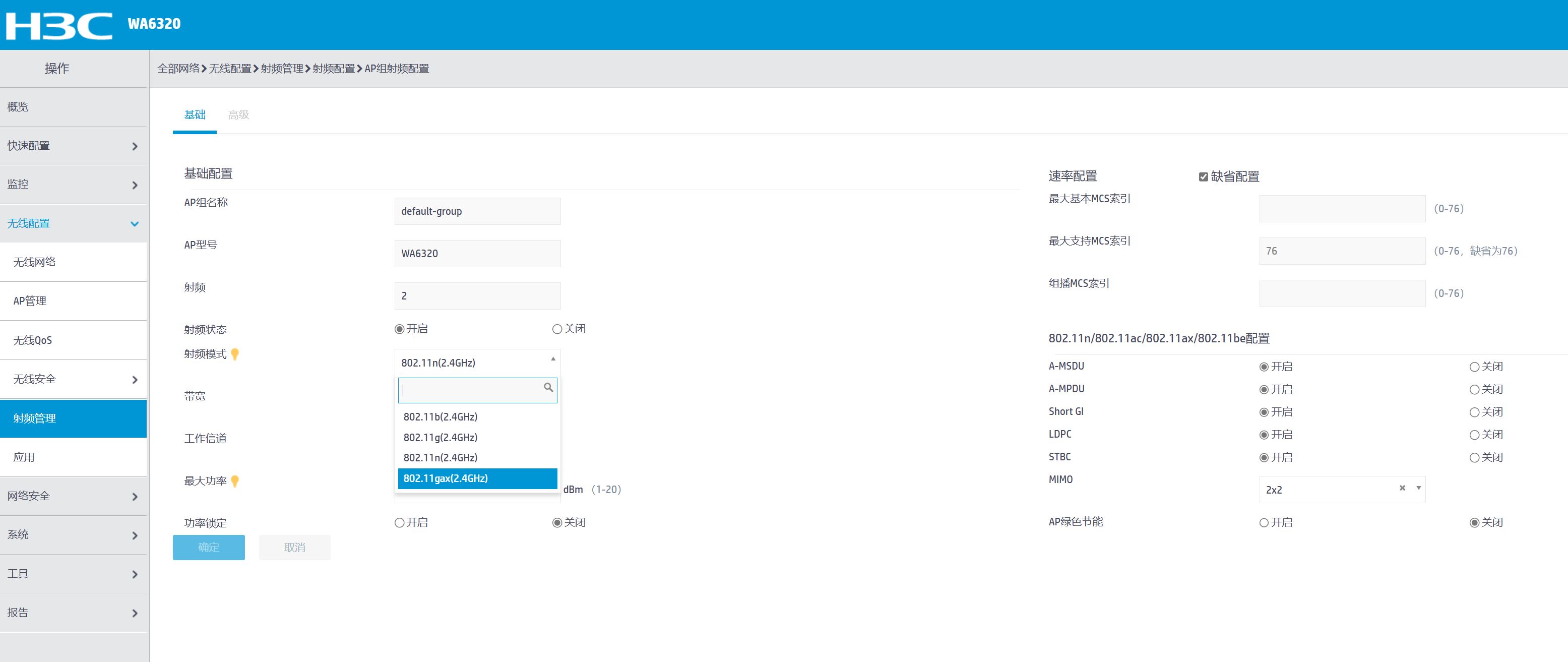The image size is (1568, 662).
Task: Click the search magnifier in dropdown filter
Action: point(548,387)
